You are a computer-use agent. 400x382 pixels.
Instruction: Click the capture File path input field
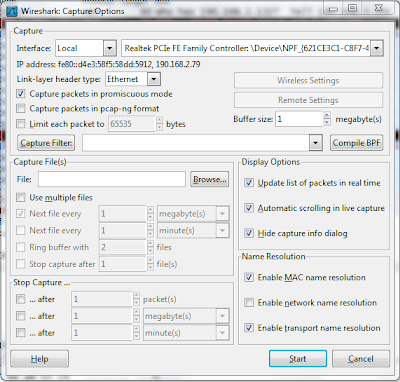click(112, 179)
